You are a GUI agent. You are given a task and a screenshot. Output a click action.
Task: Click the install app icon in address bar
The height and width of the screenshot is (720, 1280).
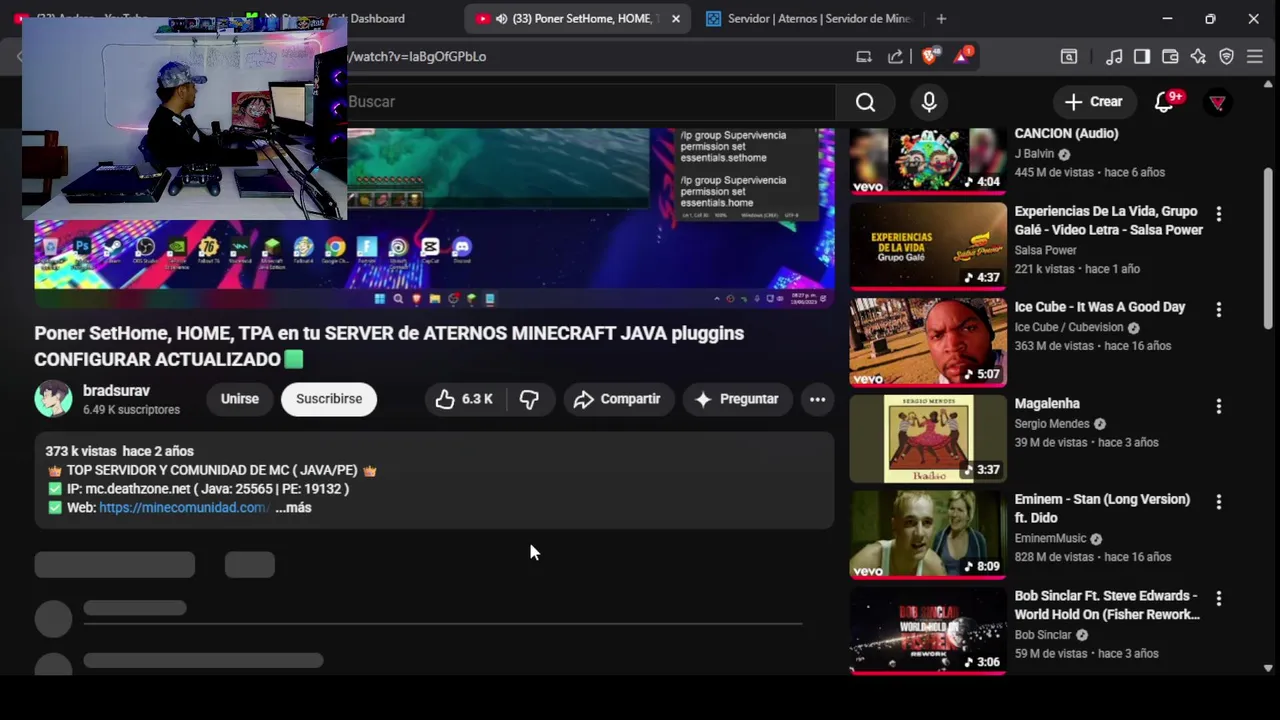(x=864, y=57)
